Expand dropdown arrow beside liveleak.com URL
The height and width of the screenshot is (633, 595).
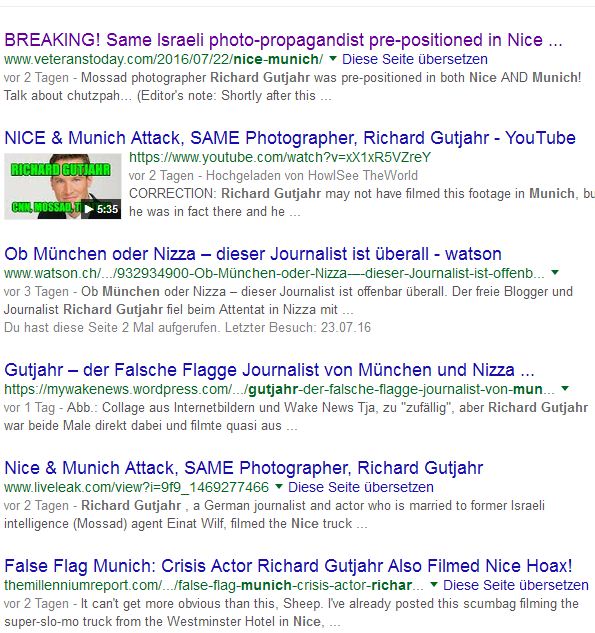(x=279, y=487)
